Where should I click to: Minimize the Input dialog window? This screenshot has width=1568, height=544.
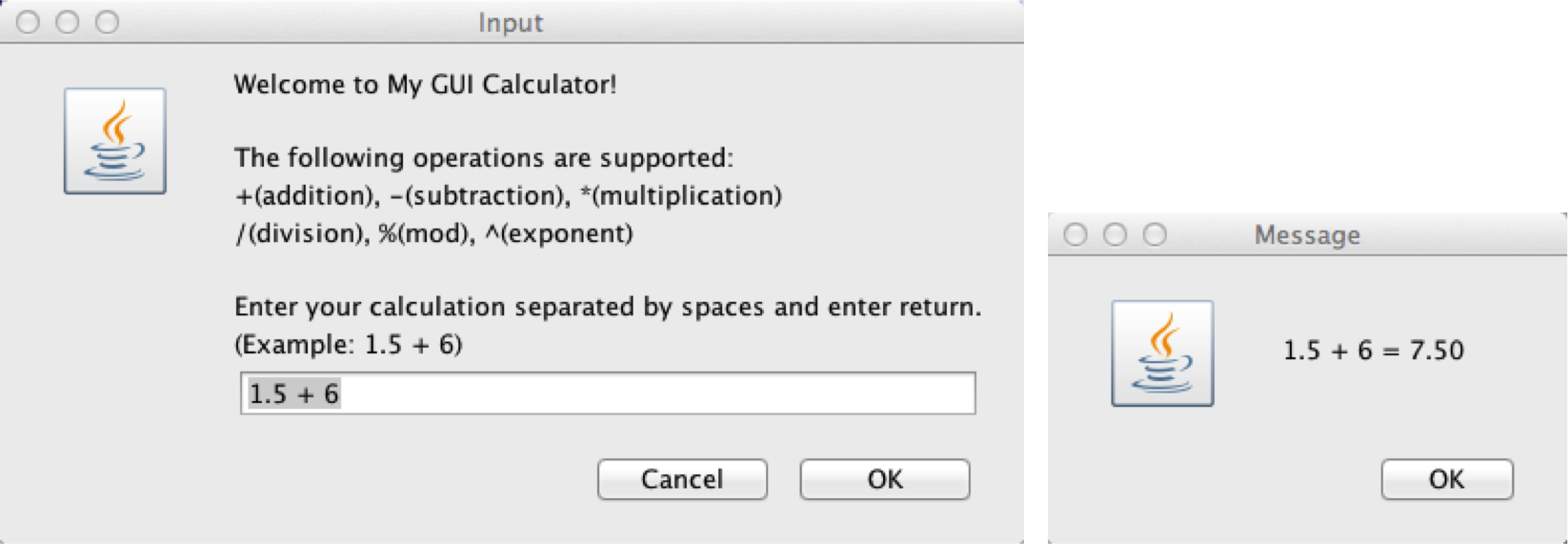68,22
